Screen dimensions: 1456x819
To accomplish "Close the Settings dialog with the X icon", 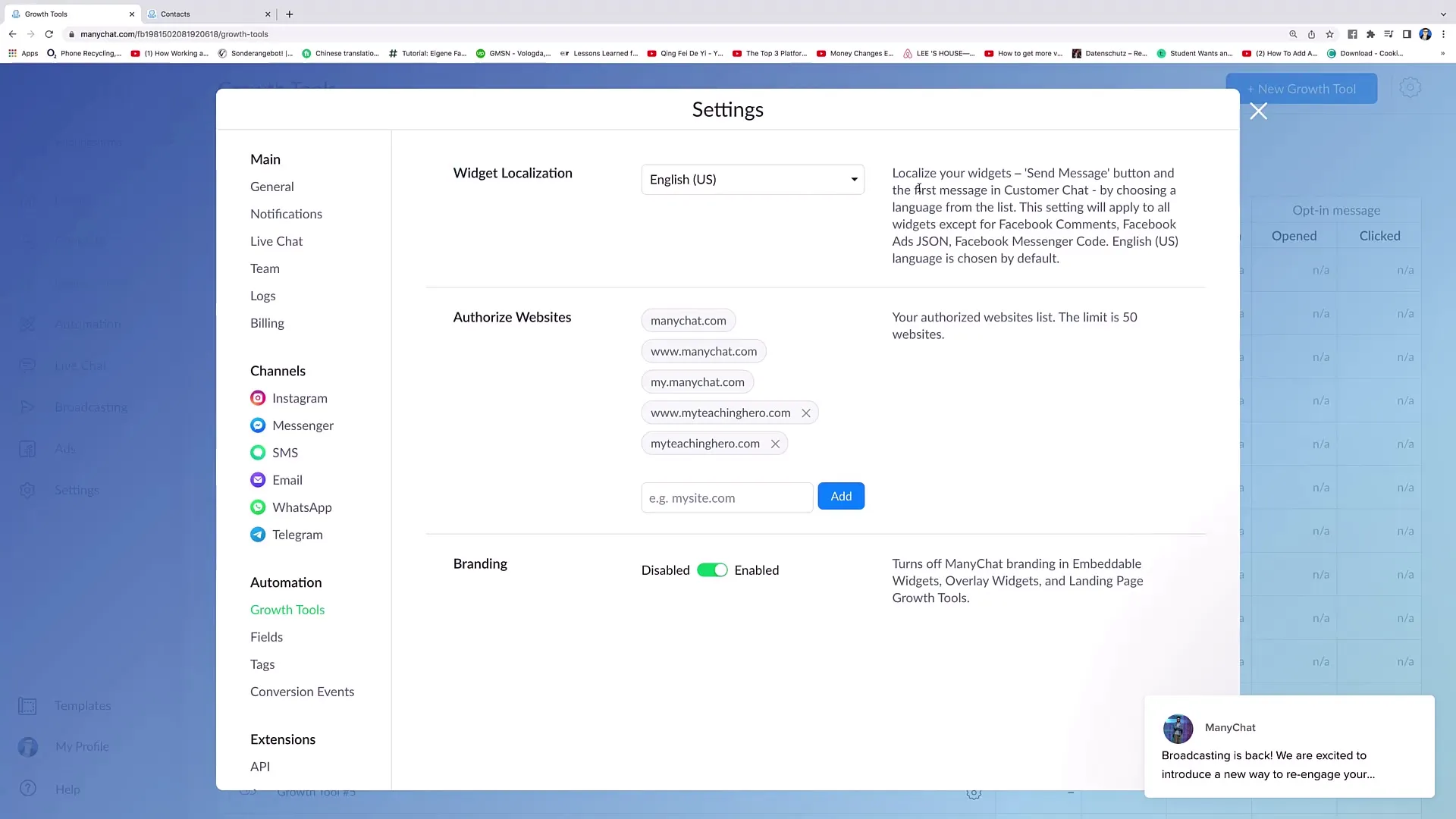I will click(1258, 111).
